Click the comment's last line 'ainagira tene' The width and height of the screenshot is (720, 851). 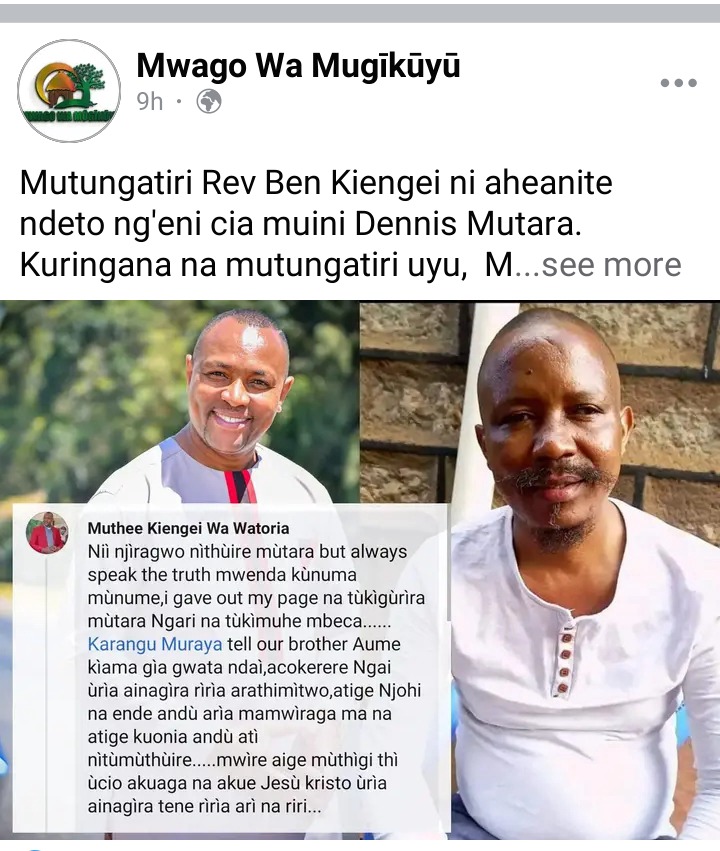[205, 806]
